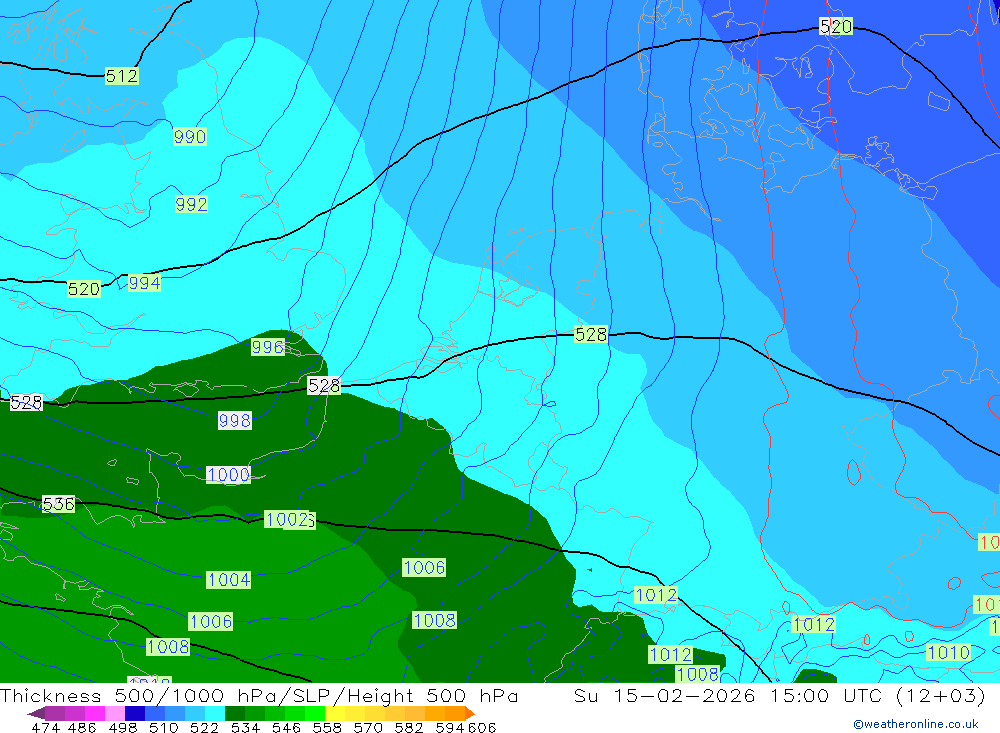Click the forecast offset '(12+03)'

[941, 695]
